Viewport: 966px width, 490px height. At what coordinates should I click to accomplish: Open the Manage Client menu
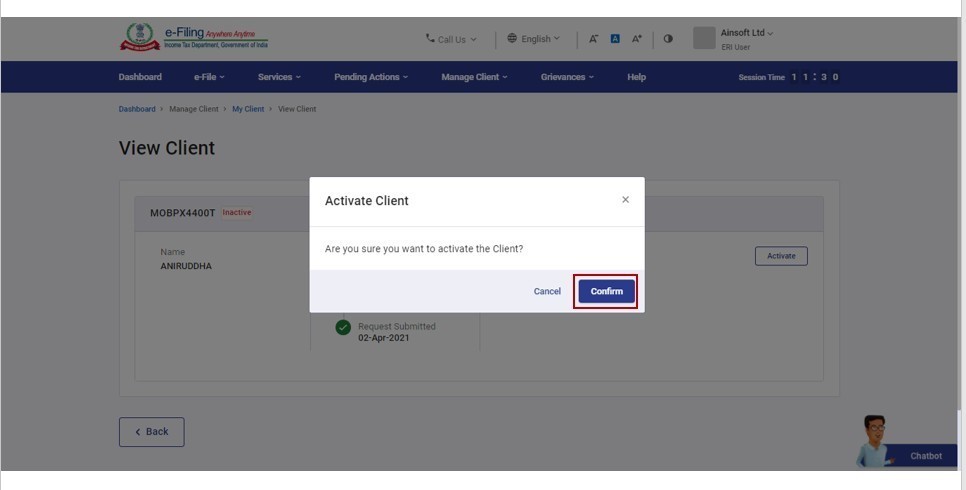[x=474, y=77]
